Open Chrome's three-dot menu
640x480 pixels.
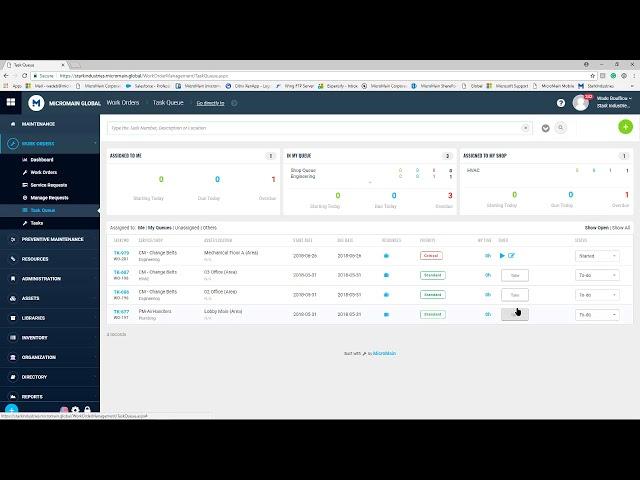[635, 76]
